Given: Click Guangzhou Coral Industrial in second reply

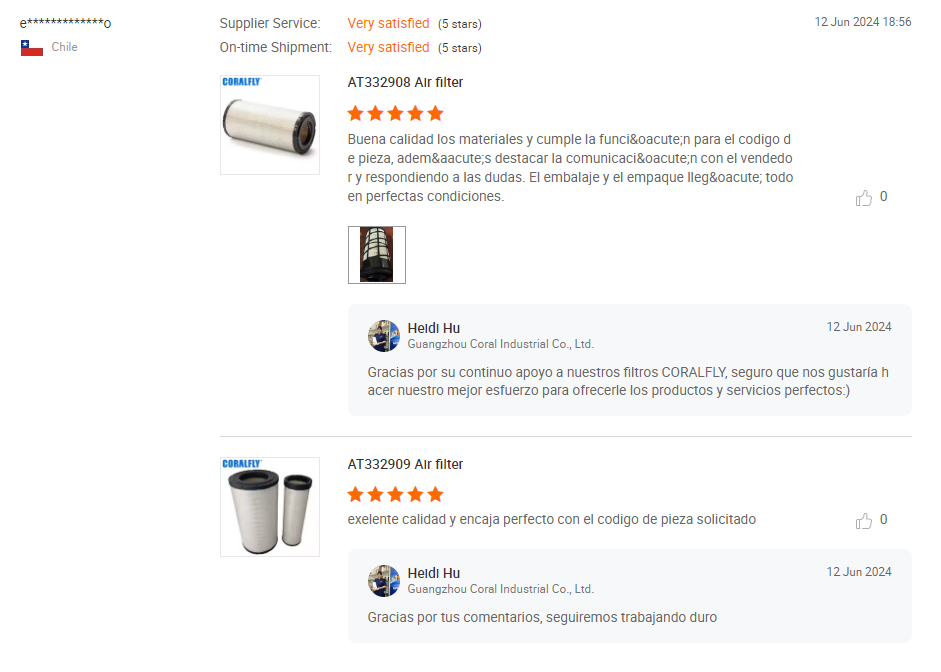Looking at the screenshot, I should coord(501,589).
